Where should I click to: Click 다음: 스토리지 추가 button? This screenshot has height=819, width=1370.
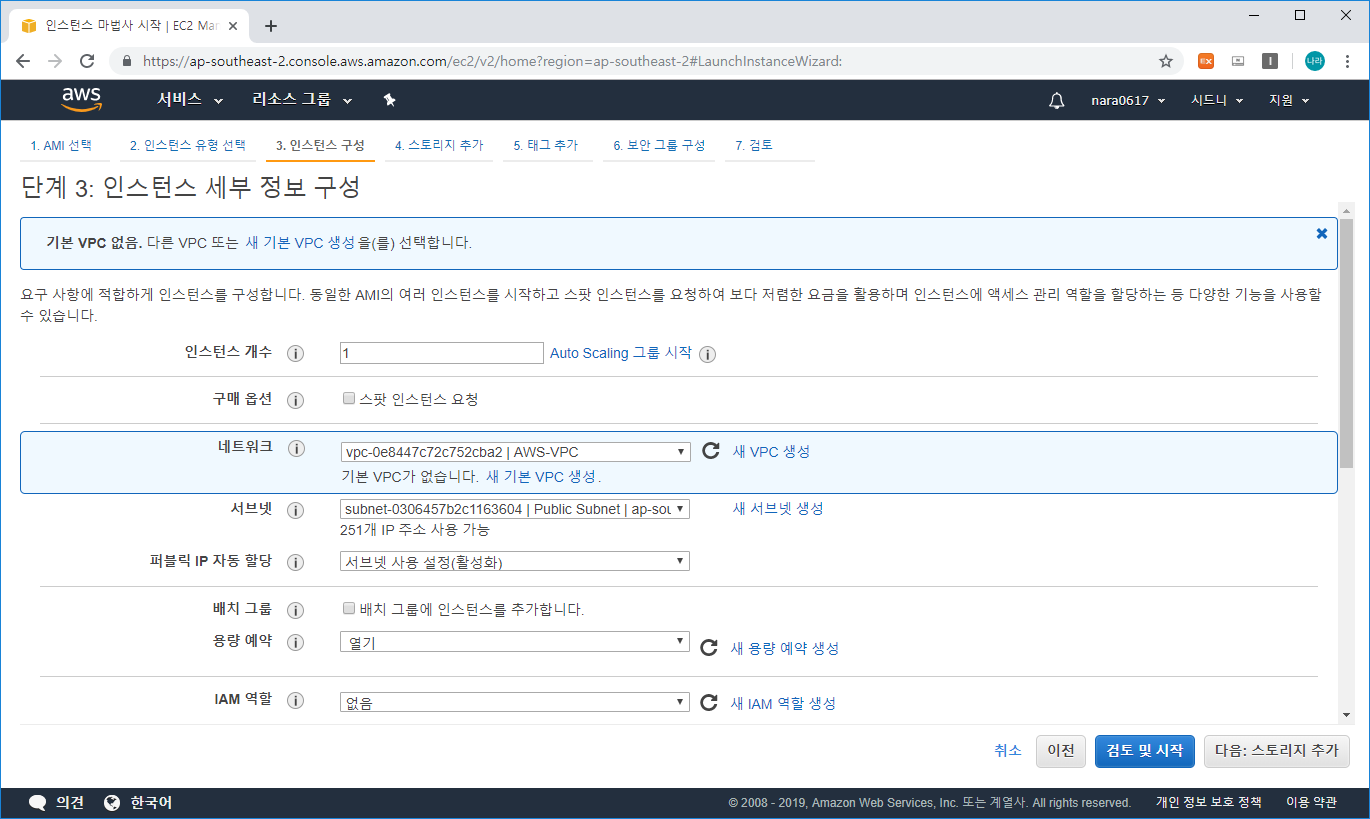[x=1276, y=751]
